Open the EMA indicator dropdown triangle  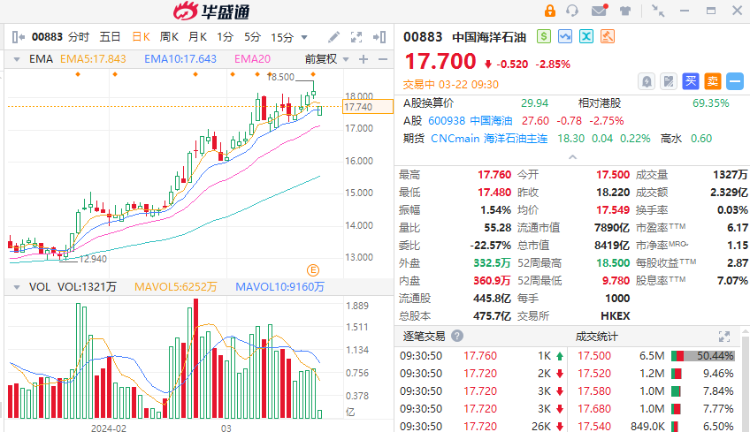pyautogui.click(x=17, y=59)
